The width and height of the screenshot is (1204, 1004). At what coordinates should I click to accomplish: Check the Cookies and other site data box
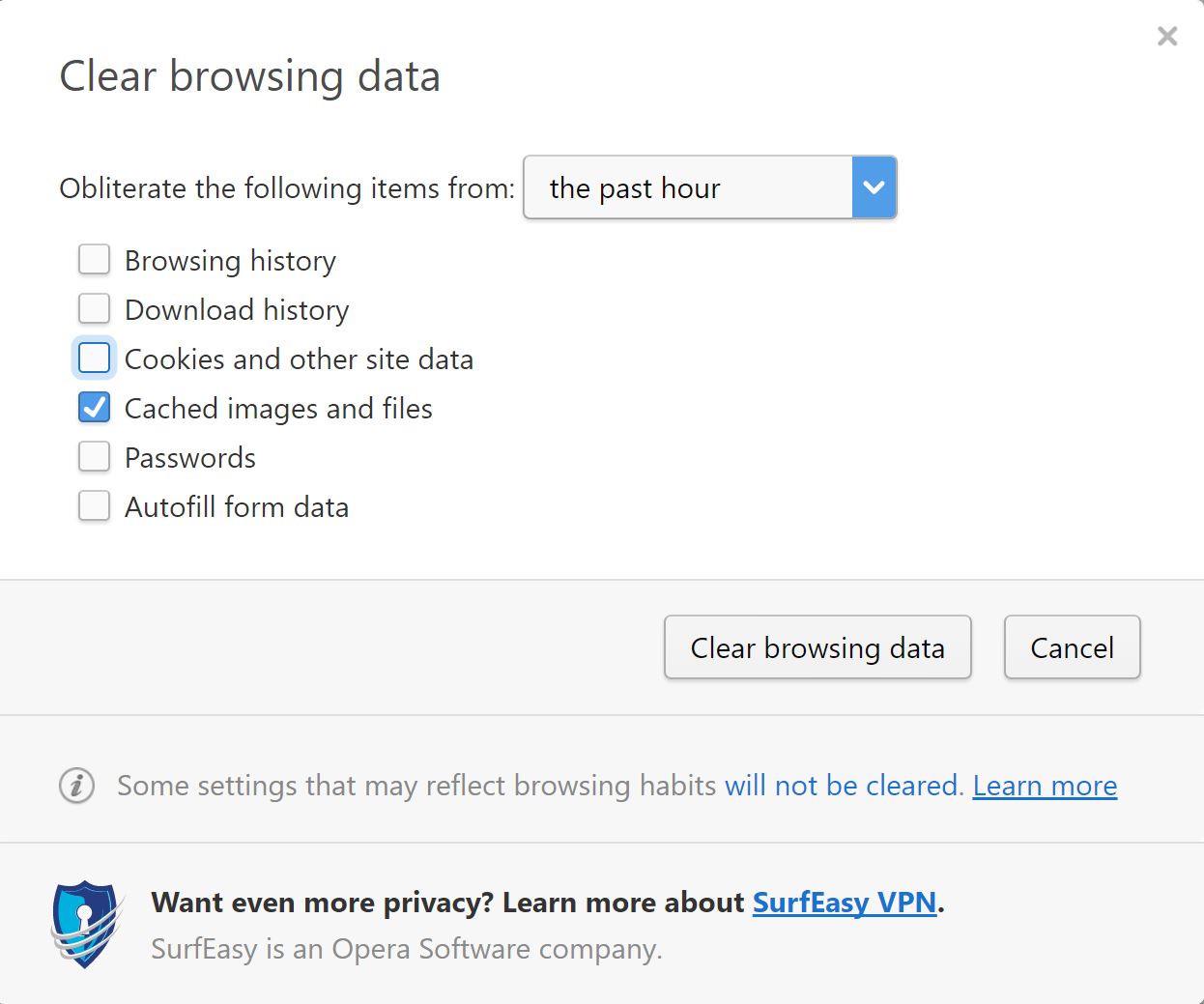(x=94, y=359)
